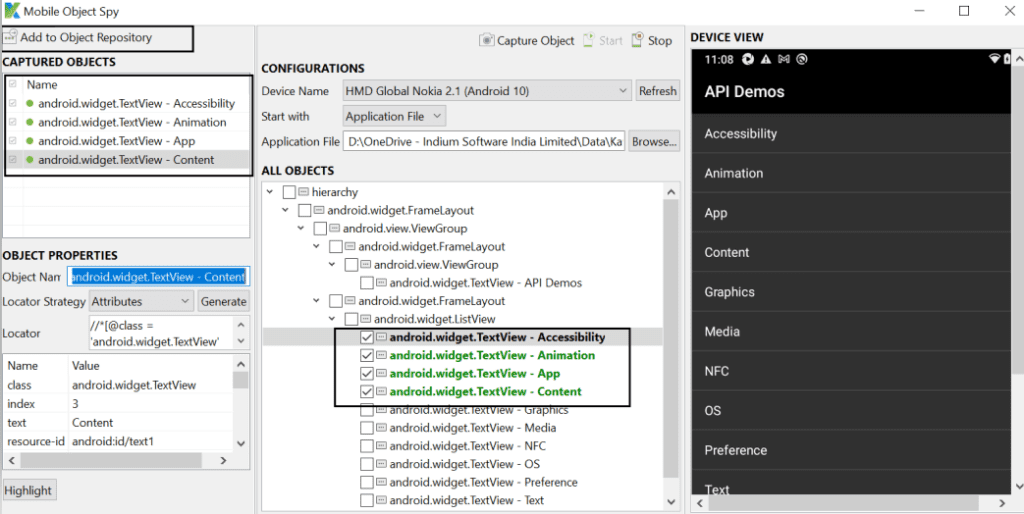Click the Refresh devices button
The image size is (1024, 514).
657,91
